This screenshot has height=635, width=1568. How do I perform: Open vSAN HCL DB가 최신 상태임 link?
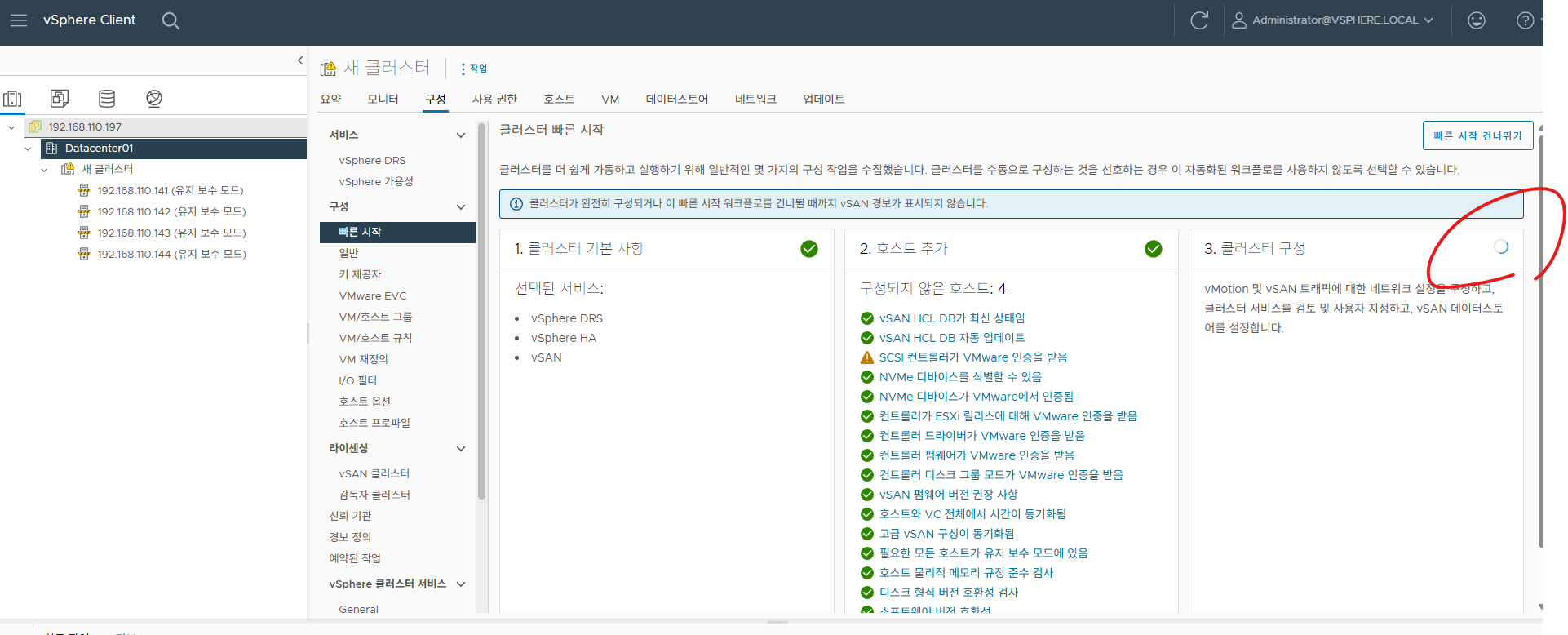(952, 318)
